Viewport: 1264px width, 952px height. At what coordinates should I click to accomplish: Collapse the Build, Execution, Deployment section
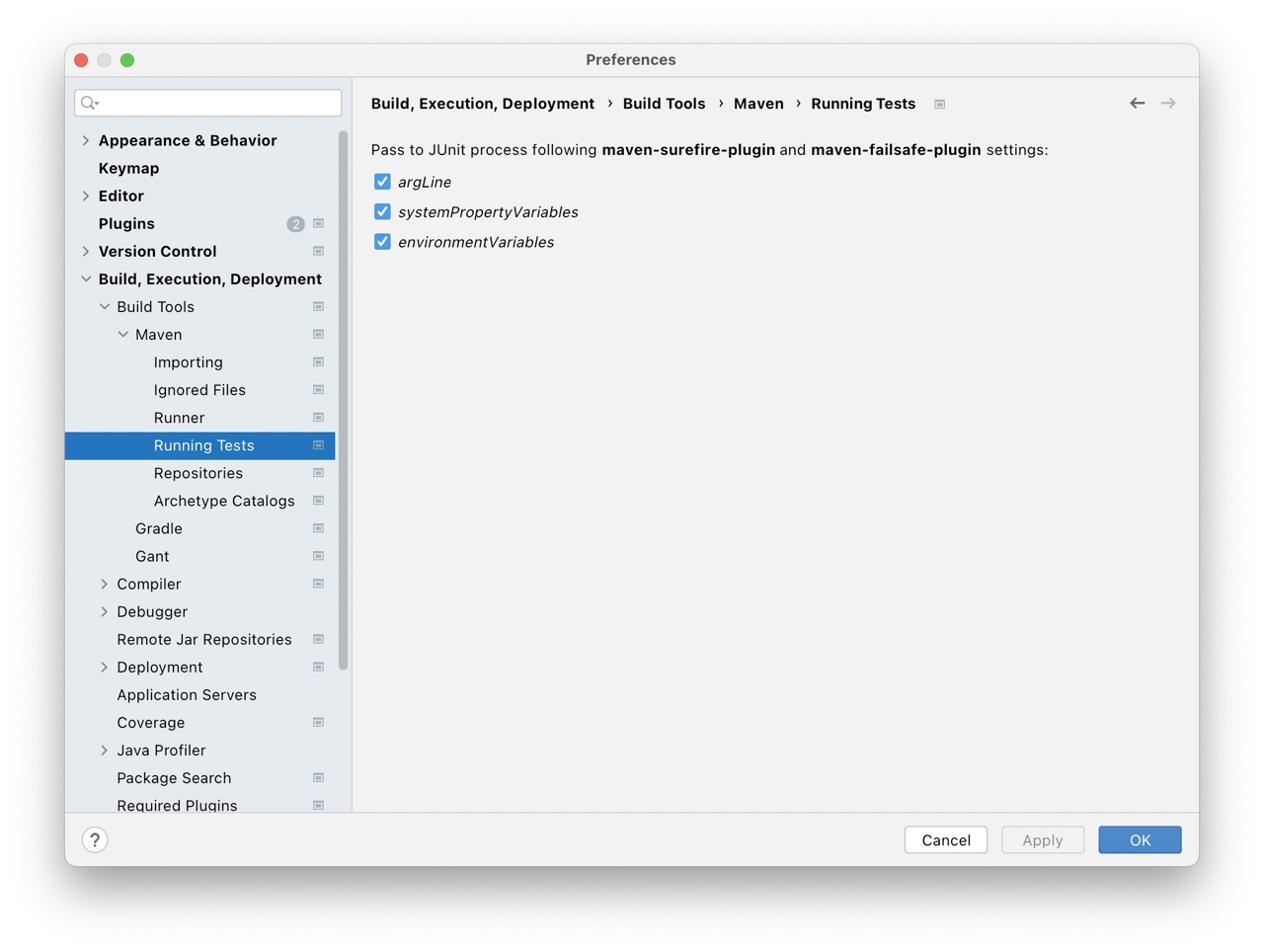coord(86,278)
